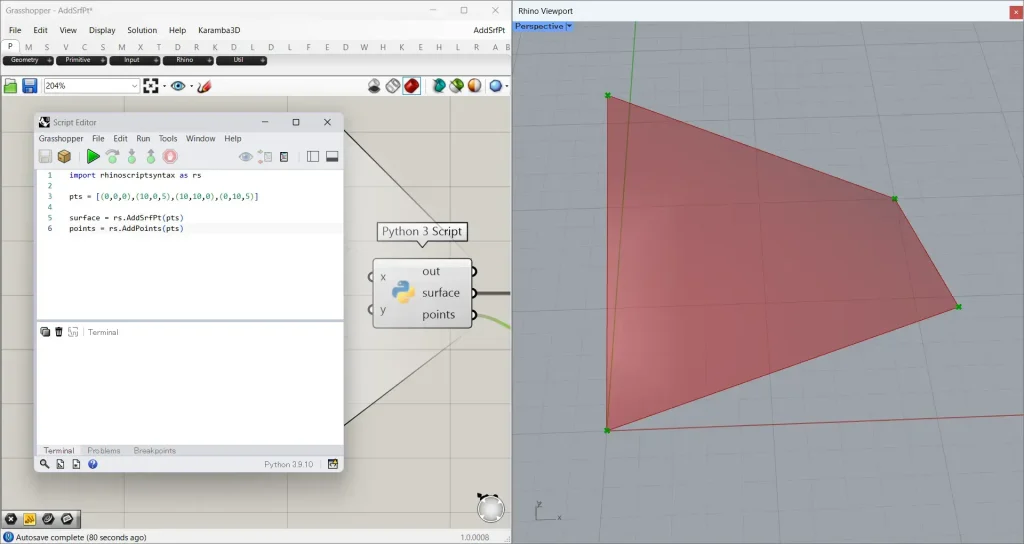The width and height of the screenshot is (1024, 544).
Task: Open the Run menu in Script Editor
Action: 143,138
